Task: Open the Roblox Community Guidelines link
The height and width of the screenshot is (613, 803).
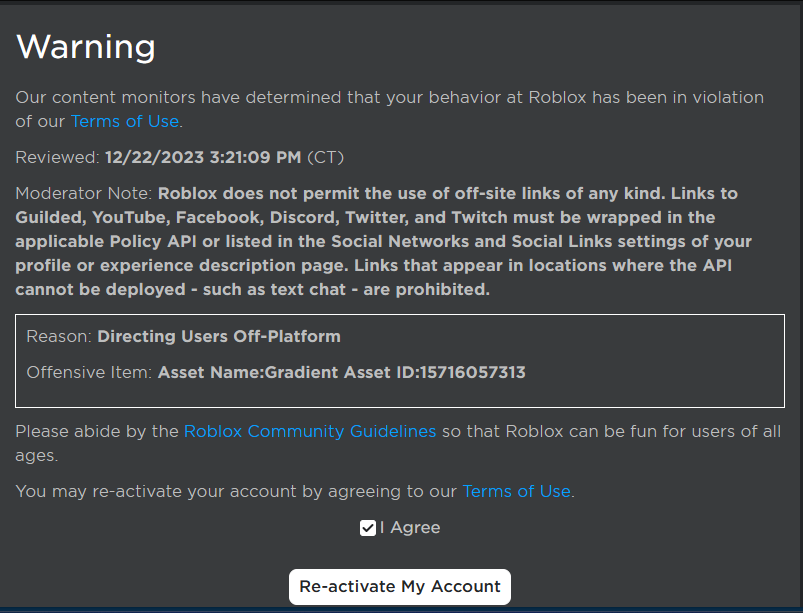Action: (x=310, y=432)
